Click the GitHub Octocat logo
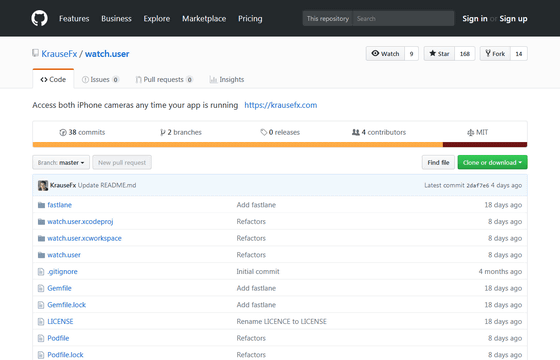The image size is (560, 360). (39, 18)
